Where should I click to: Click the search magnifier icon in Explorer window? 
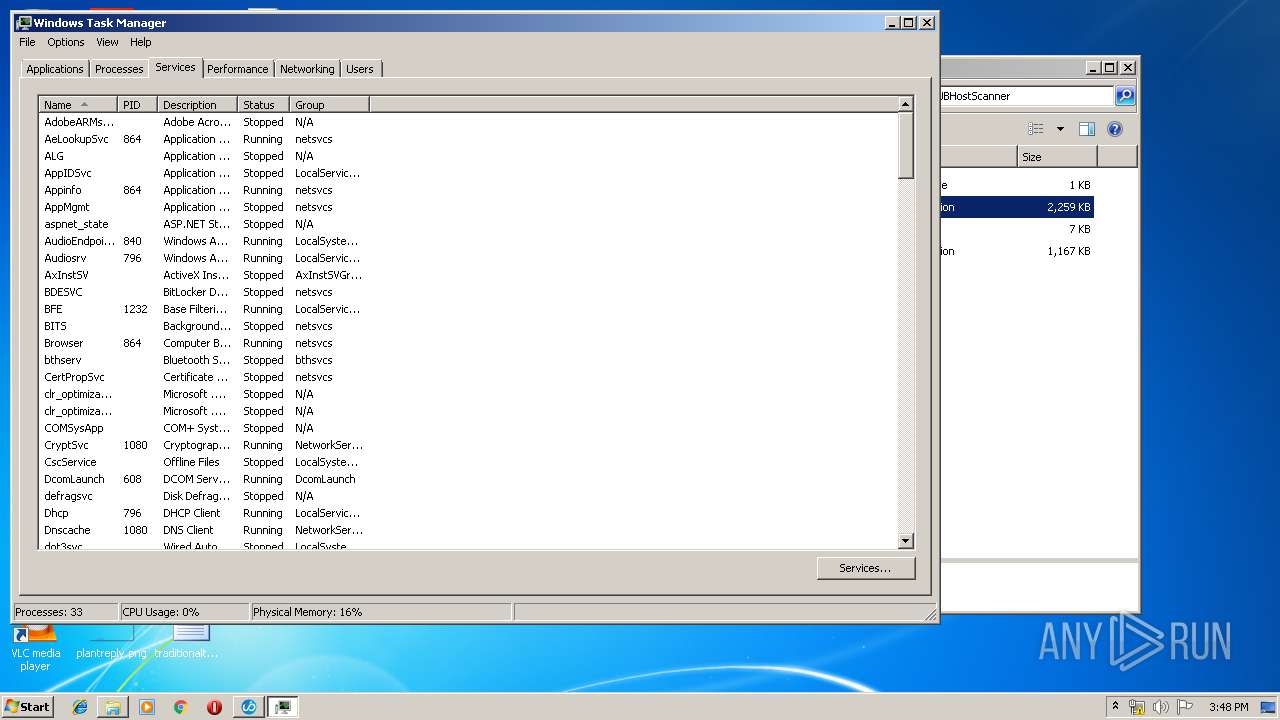coord(1125,96)
